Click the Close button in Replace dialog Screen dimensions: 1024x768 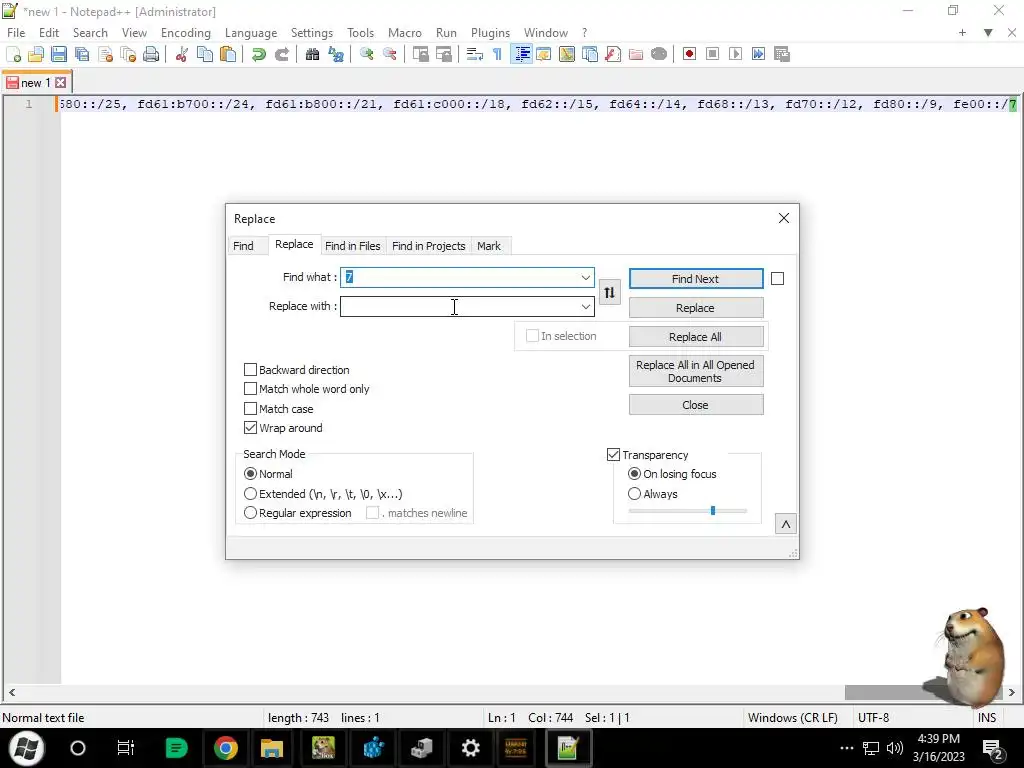tap(696, 405)
